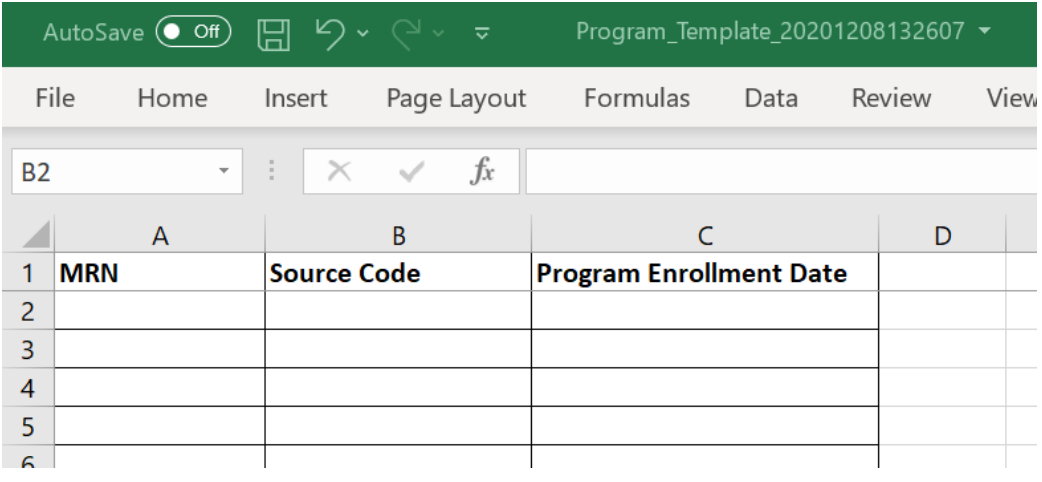Click the Cancel X icon in formula bar
The width and height of the screenshot is (1042, 482).
(340, 172)
